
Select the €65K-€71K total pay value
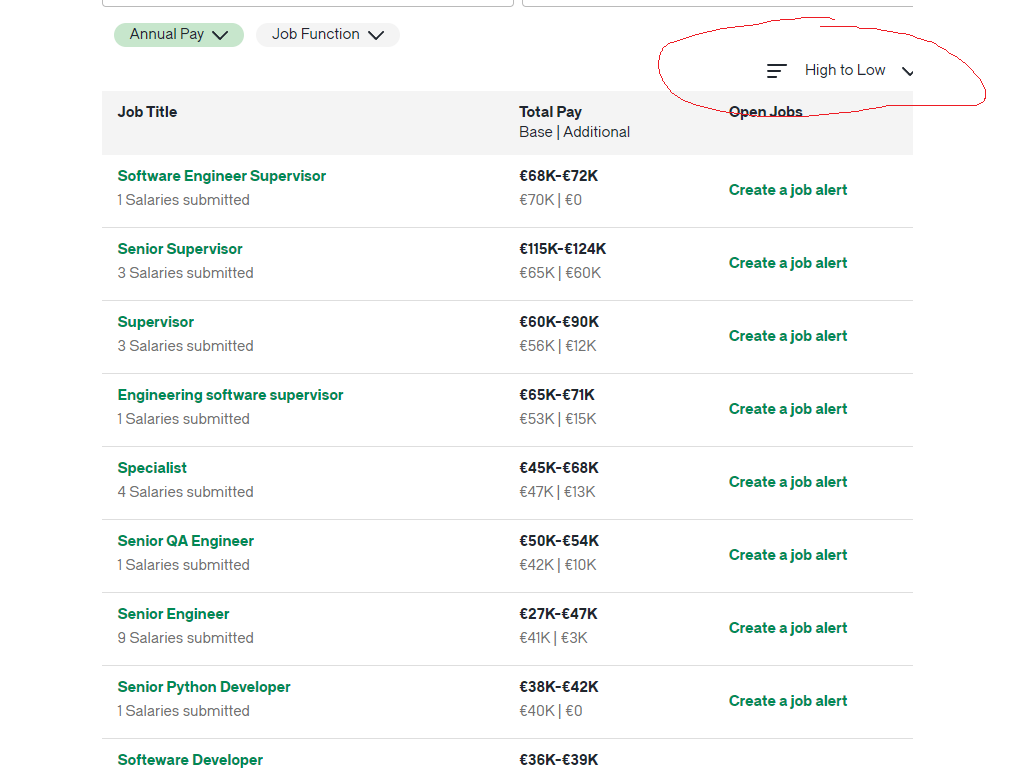[x=557, y=395]
